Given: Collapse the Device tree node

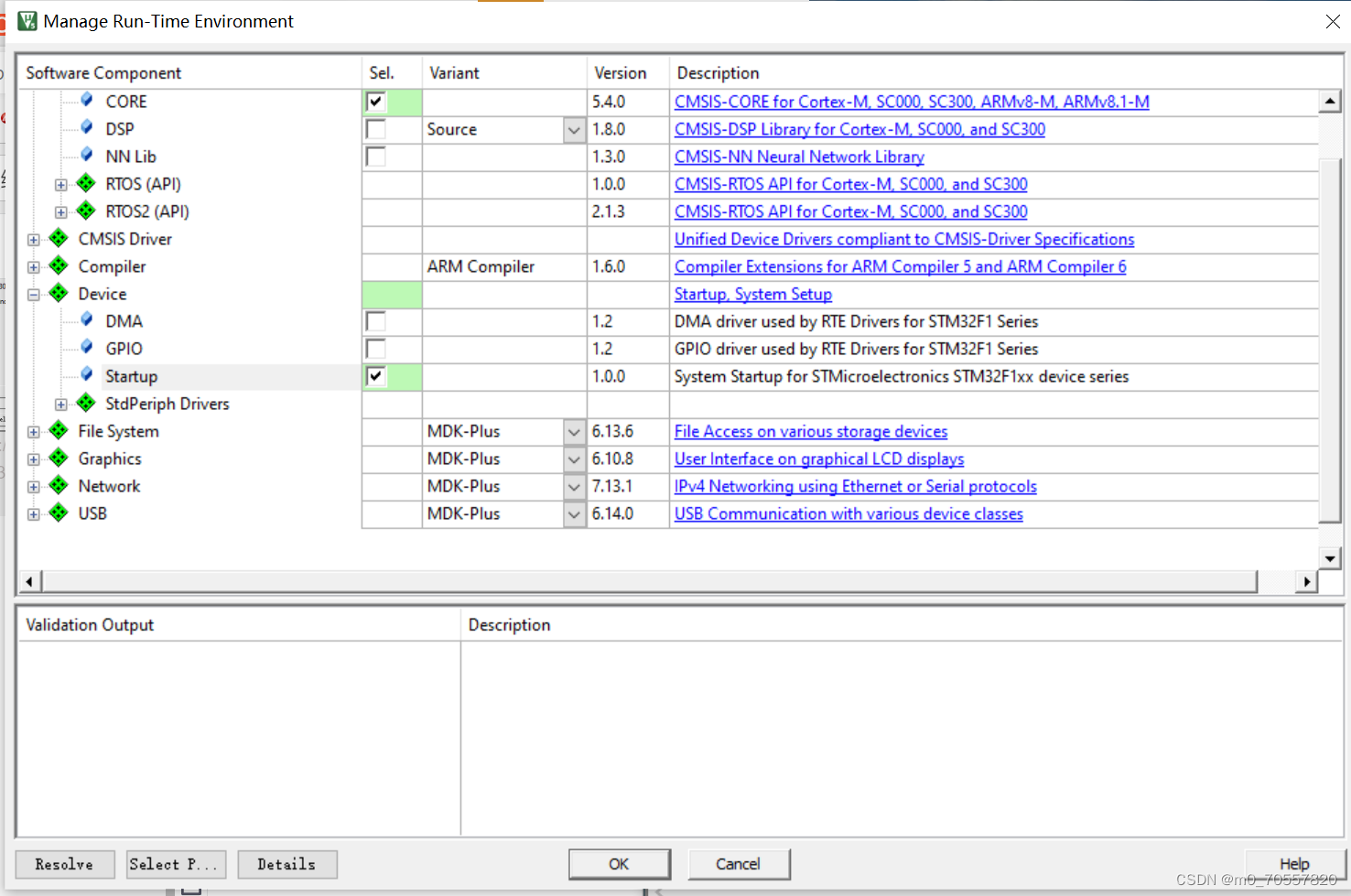Looking at the screenshot, I should [34, 295].
